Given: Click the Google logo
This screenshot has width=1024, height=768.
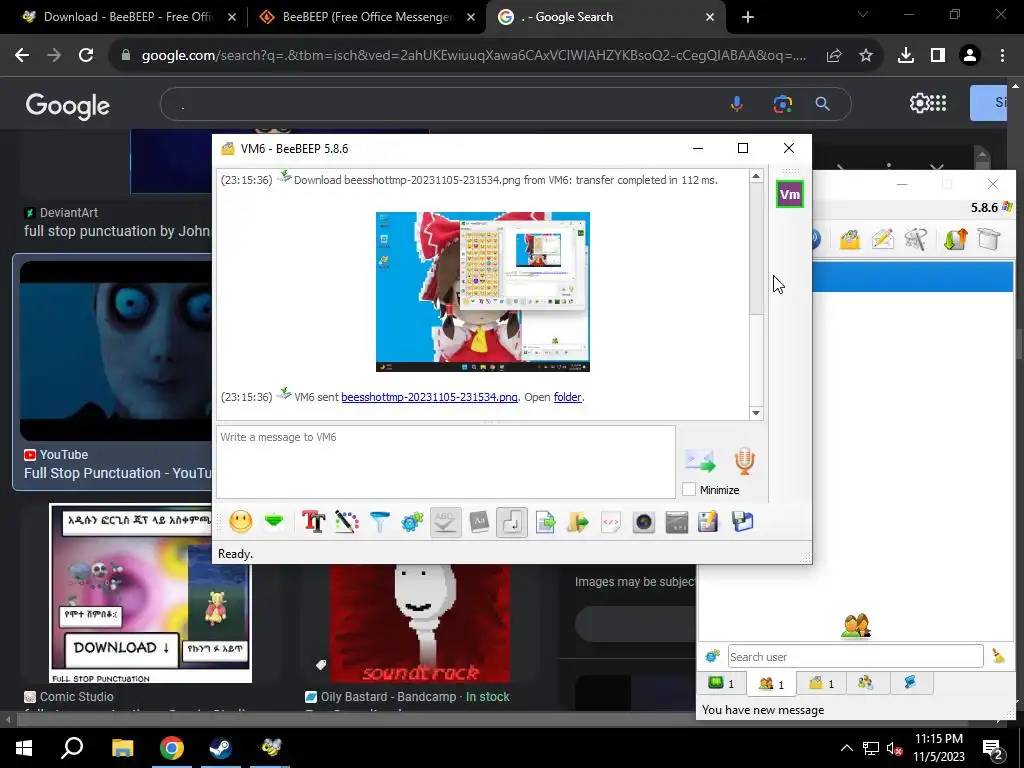Looking at the screenshot, I should pos(67,104).
